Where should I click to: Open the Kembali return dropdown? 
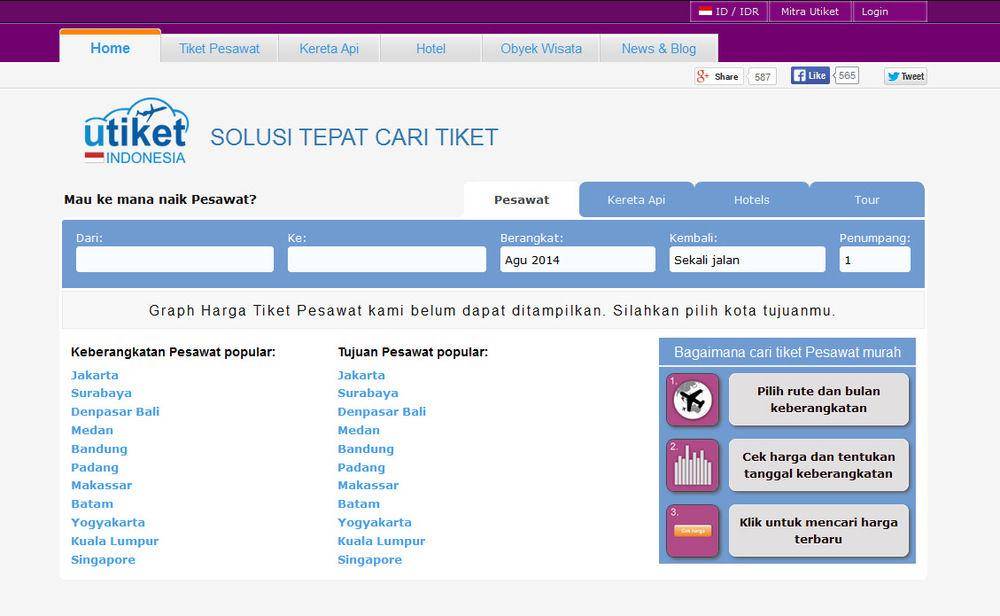pyautogui.click(x=747, y=260)
